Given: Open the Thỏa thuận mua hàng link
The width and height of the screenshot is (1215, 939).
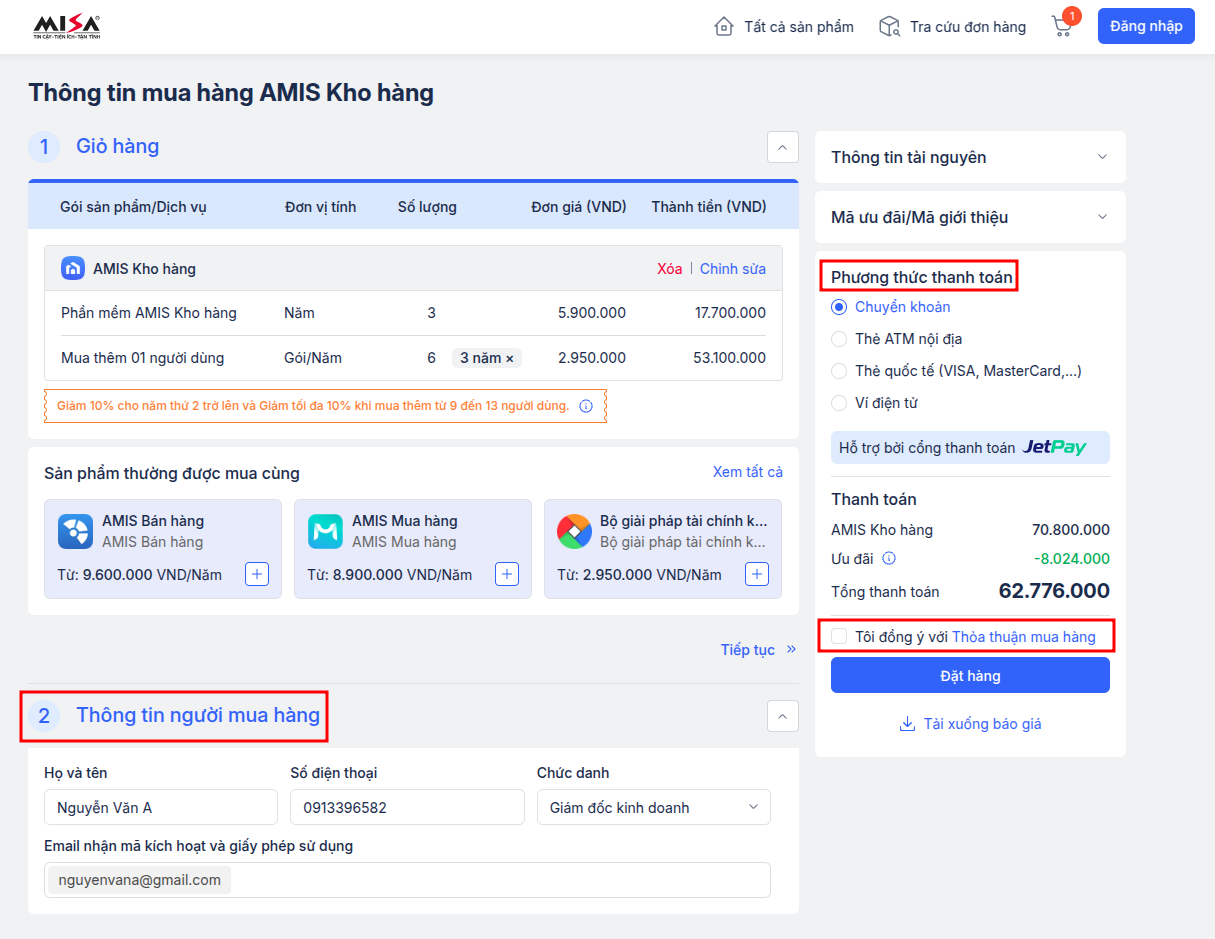Looking at the screenshot, I should point(1024,637).
